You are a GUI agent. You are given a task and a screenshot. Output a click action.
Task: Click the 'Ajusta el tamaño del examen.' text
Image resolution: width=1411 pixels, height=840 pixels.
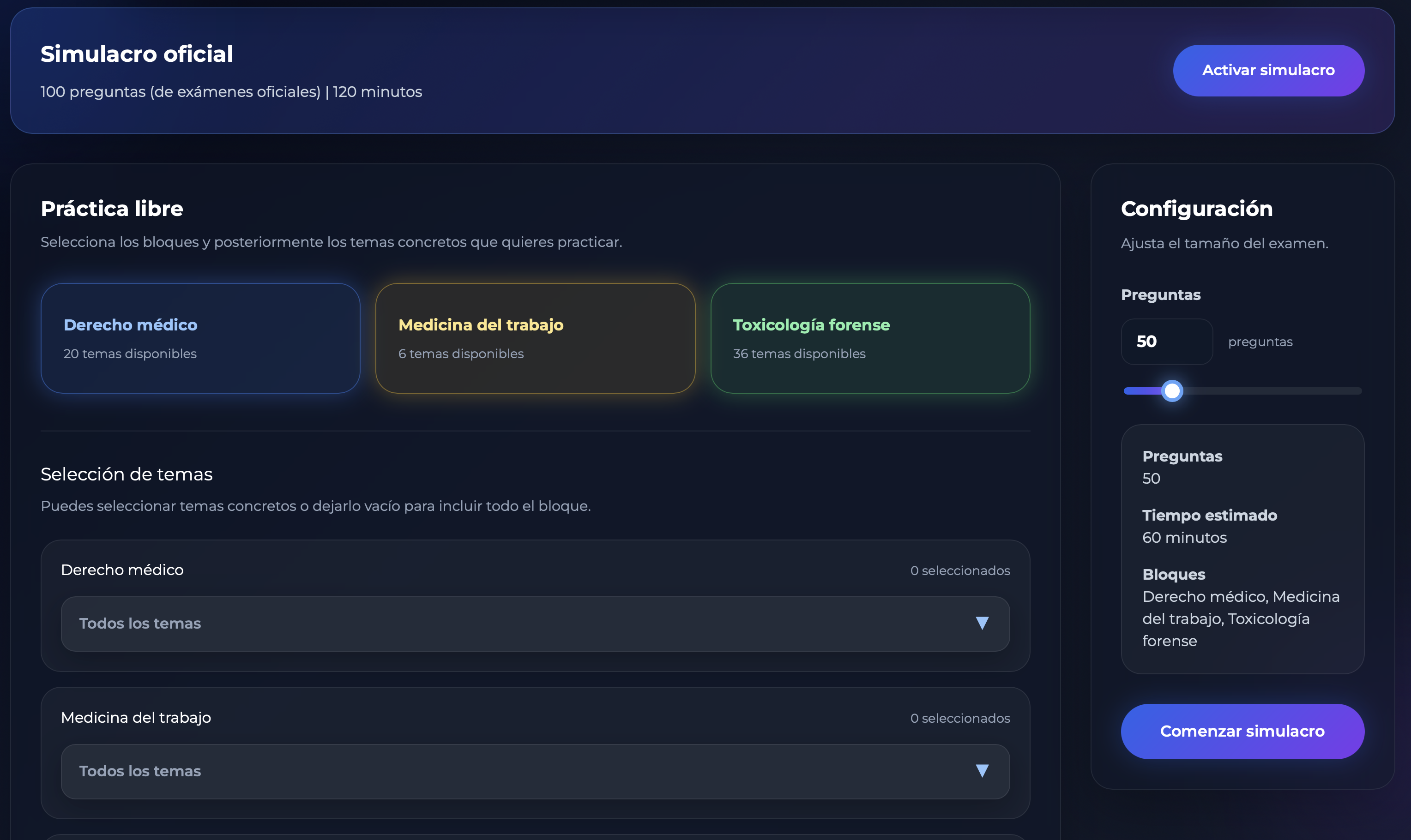tap(1225, 243)
